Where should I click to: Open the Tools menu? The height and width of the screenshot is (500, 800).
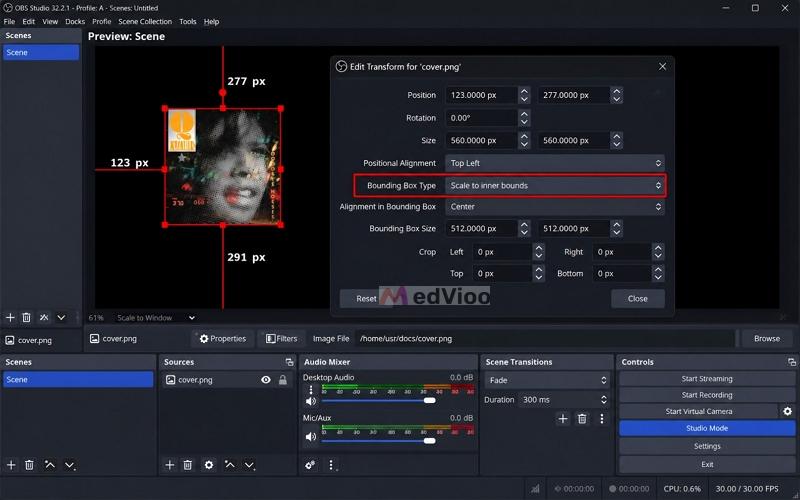pyautogui.click(x=188, y=21)
